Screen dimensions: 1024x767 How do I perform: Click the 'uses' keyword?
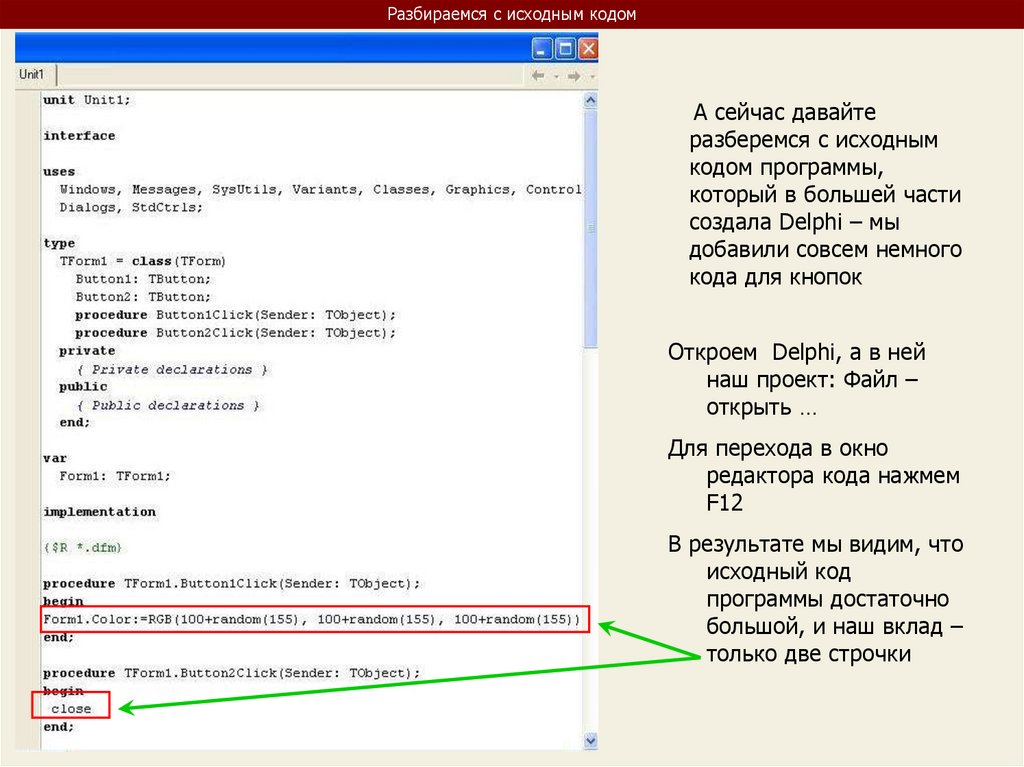pyautogui.click(x=59, y=172)
